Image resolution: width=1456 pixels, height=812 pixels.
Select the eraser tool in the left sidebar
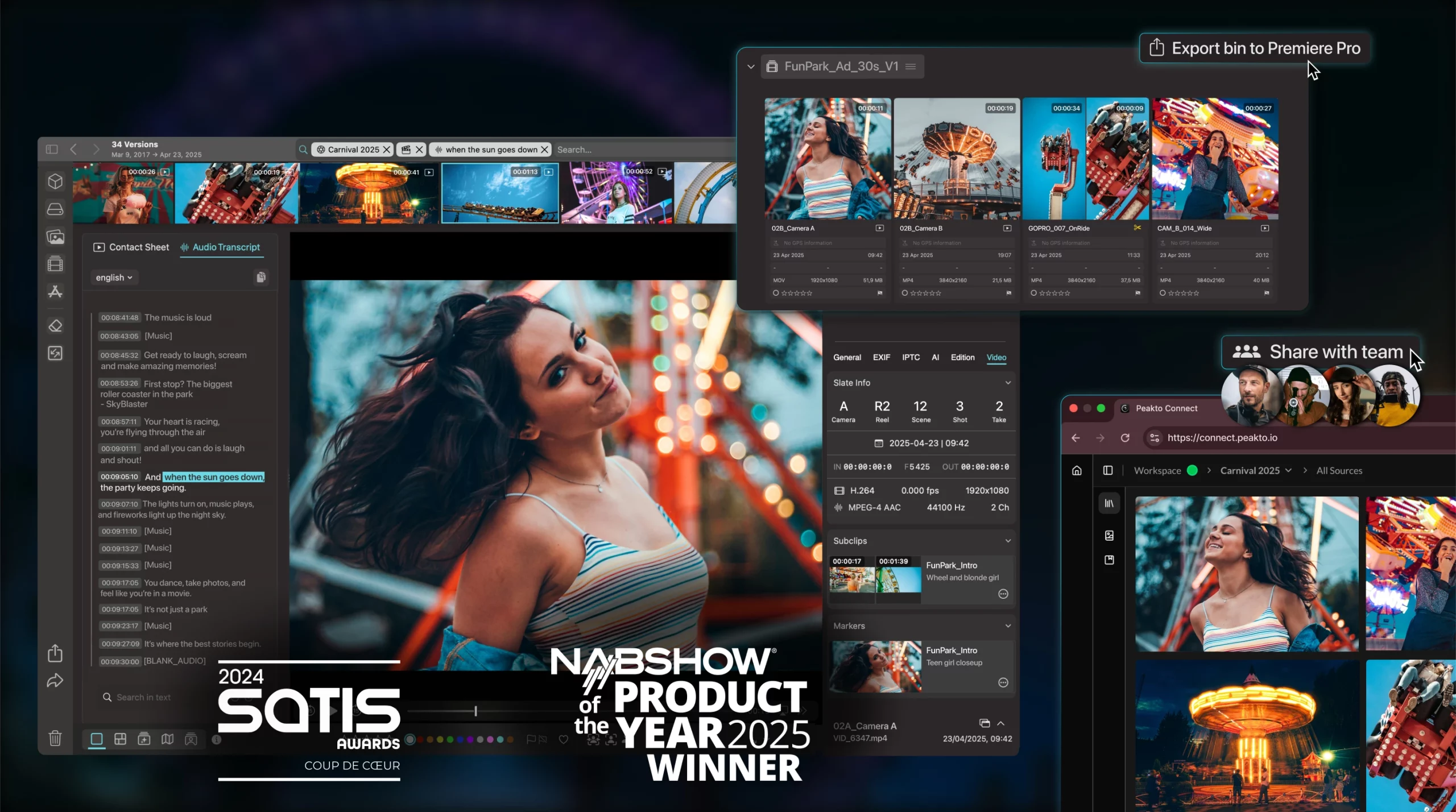(x=55, y=326)
